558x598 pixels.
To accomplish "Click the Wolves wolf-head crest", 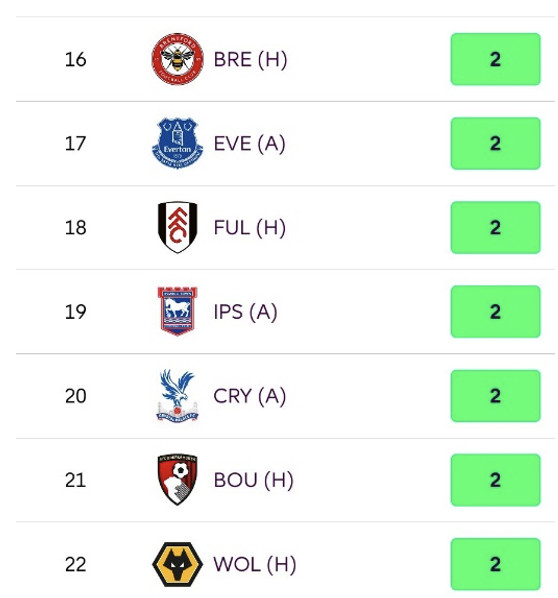I will point(177,564).
